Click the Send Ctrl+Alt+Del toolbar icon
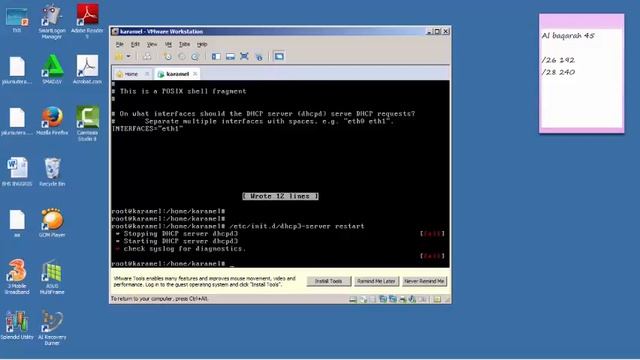 coord(147,56)
